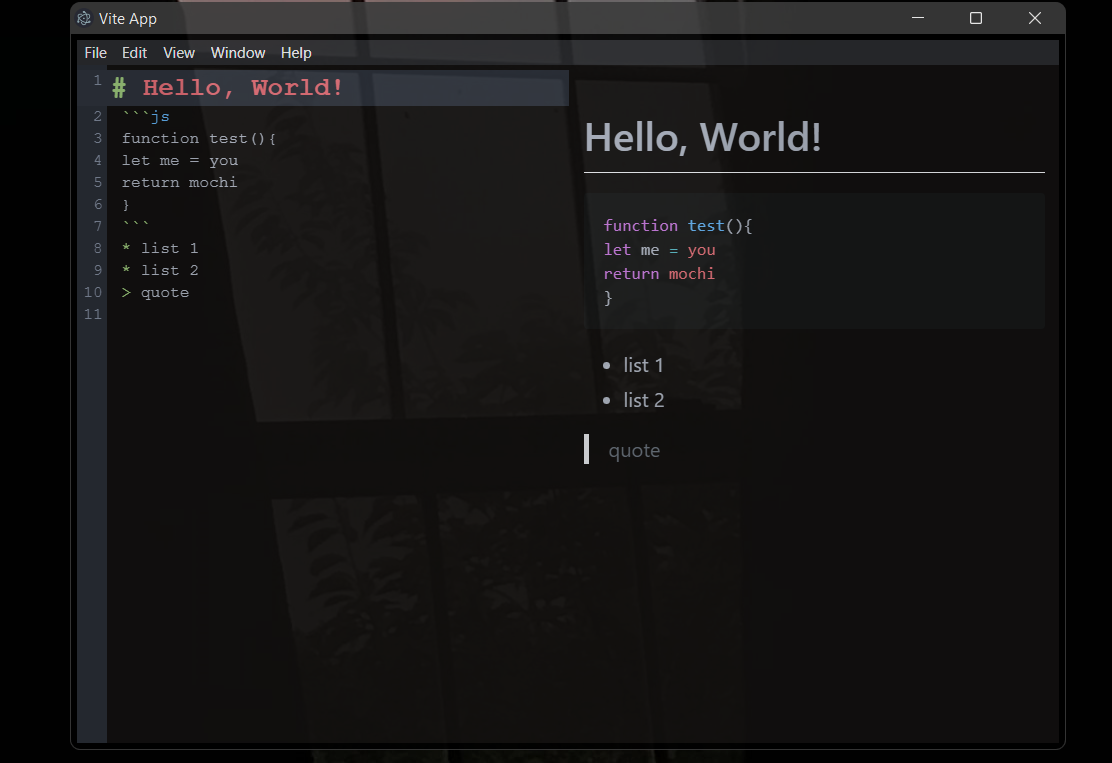The height and width of the screenshot is (763, 1112).
Task: Click the "> quote" line in editor
Action: click(x=156, y=292)
